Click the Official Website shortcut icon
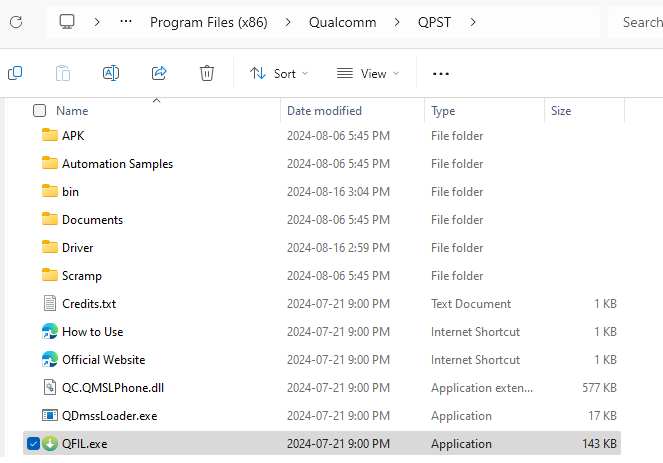Image resolution: width=663 pixels, height=463 pixels. 50,359
